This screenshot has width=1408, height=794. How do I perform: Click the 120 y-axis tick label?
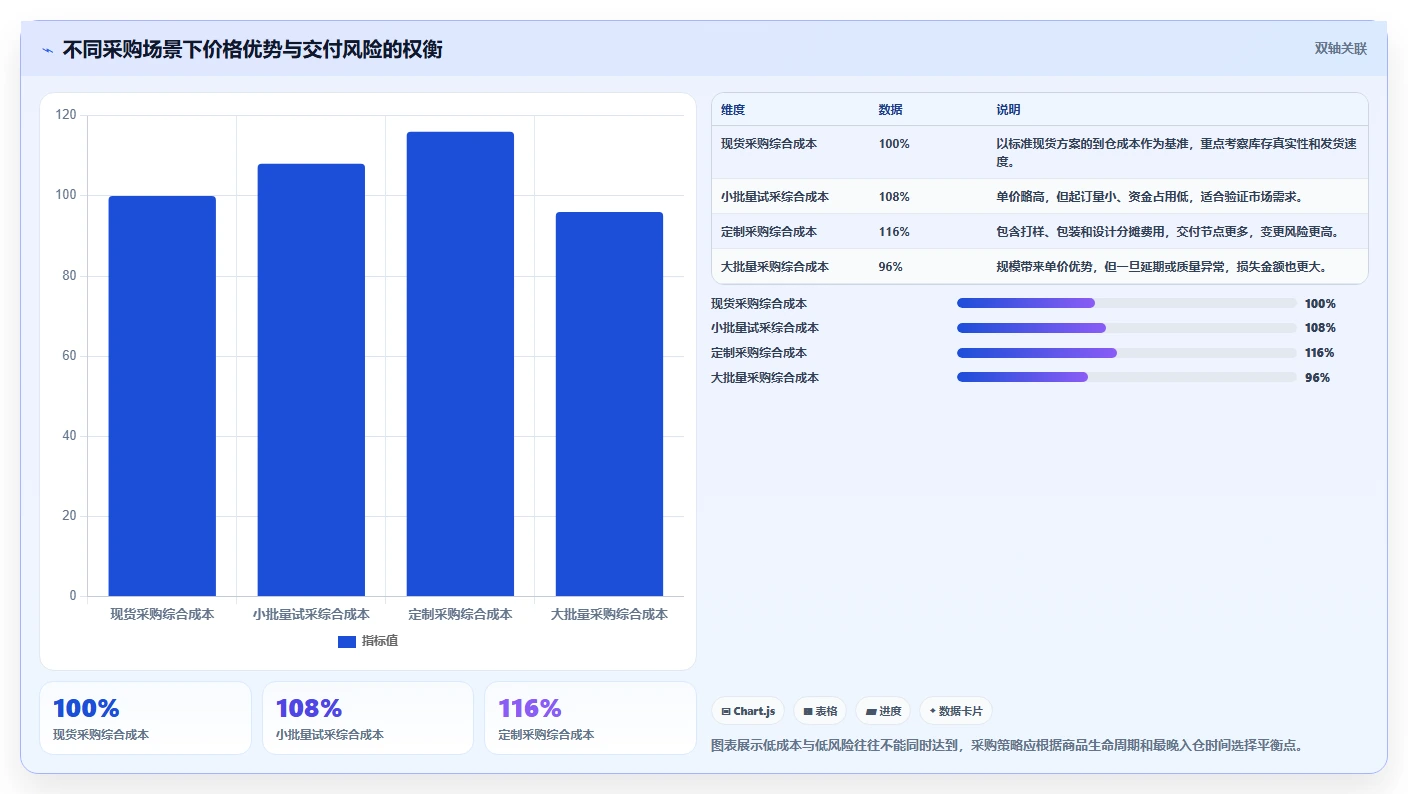(x=66, y=116)
